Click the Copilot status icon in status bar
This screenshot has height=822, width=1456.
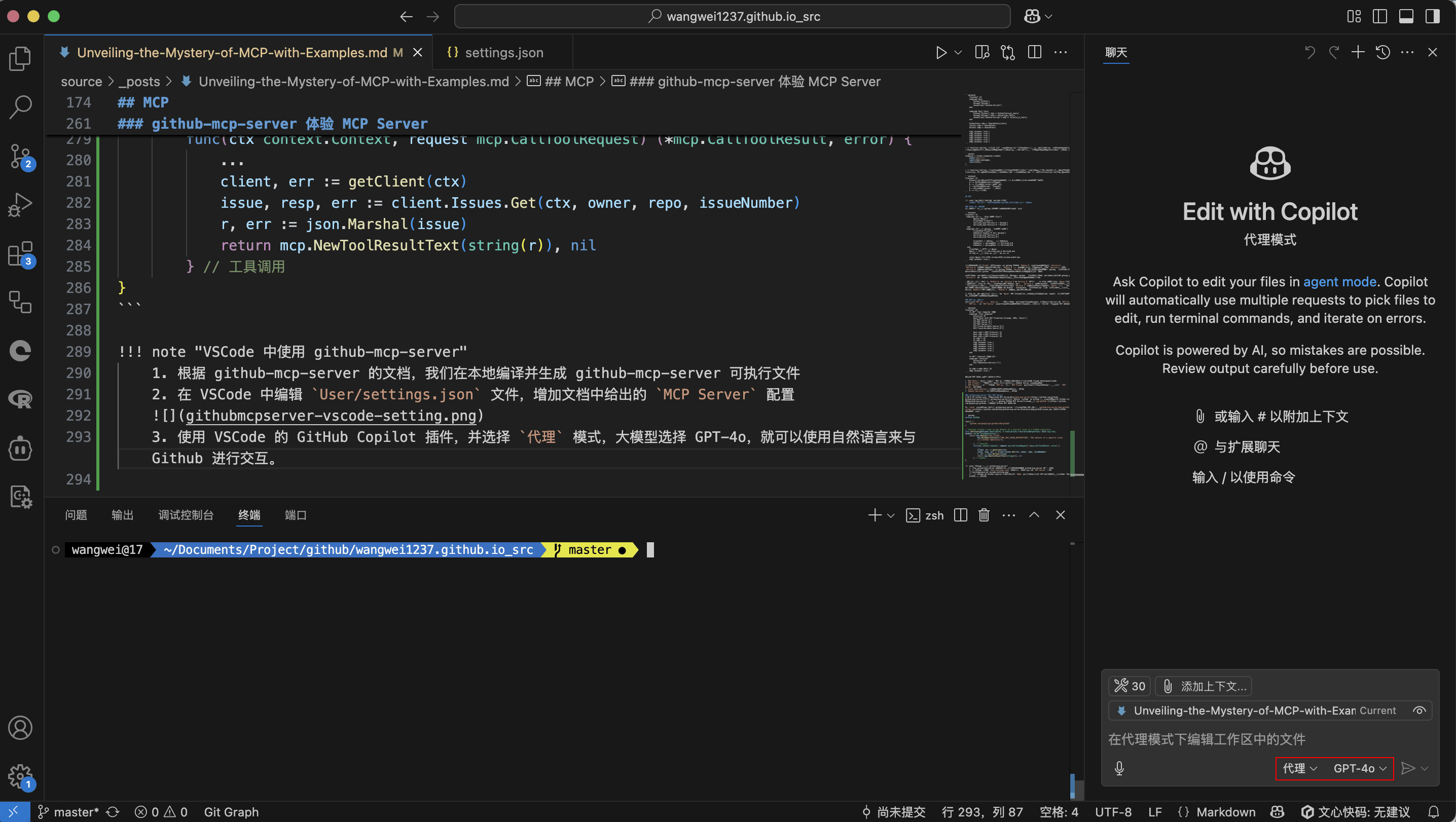pyautogui.click(x=1278, y=812)
